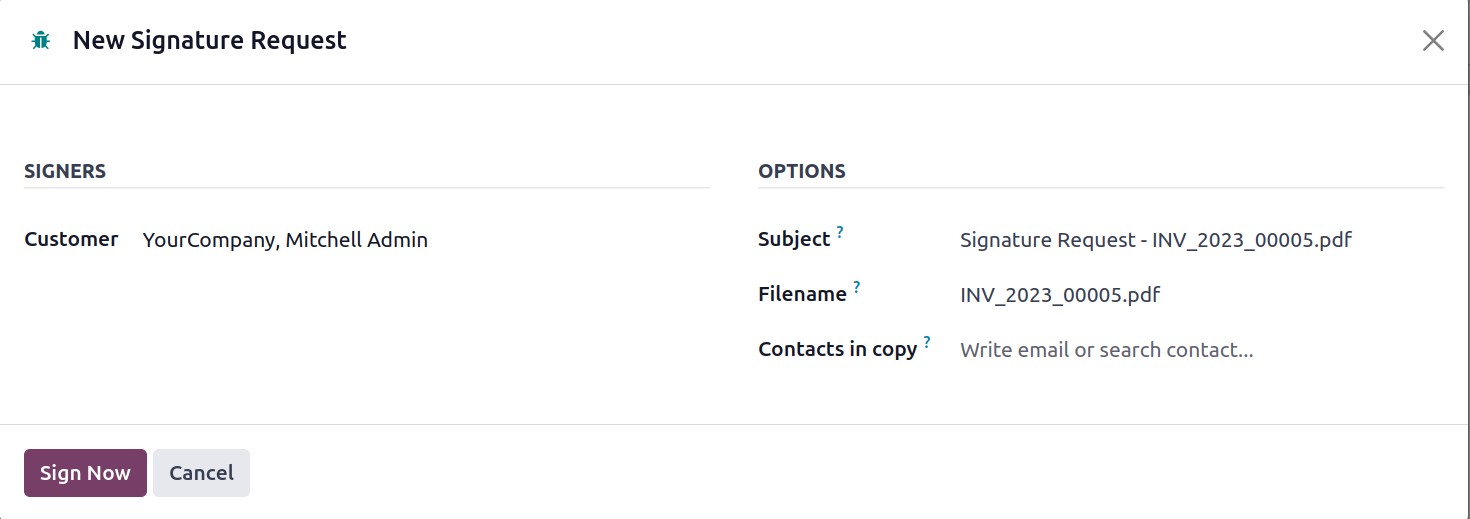Click the Sign Now button
The image size is (1470, 519).
pos(85,473)
